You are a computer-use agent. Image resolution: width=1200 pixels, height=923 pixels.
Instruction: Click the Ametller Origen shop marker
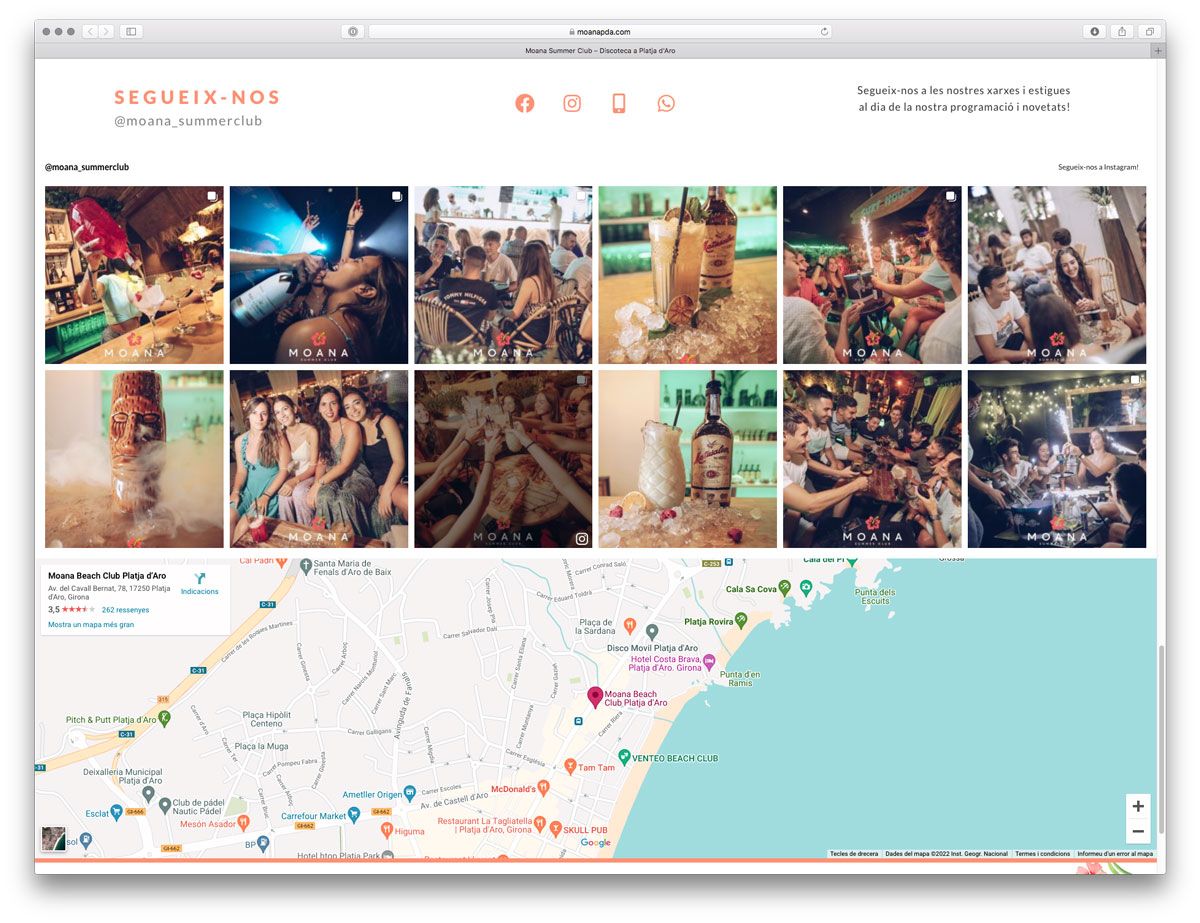411,794
